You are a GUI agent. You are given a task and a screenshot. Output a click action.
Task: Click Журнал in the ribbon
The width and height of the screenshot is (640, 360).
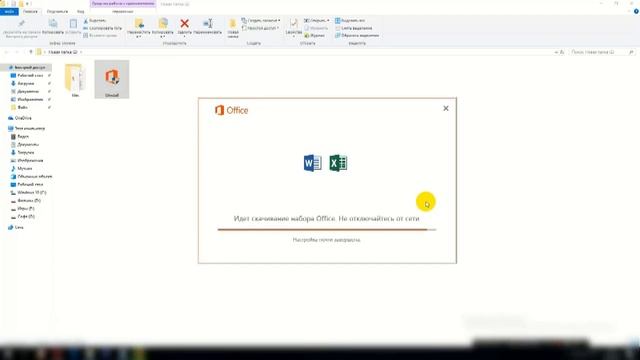315,36
